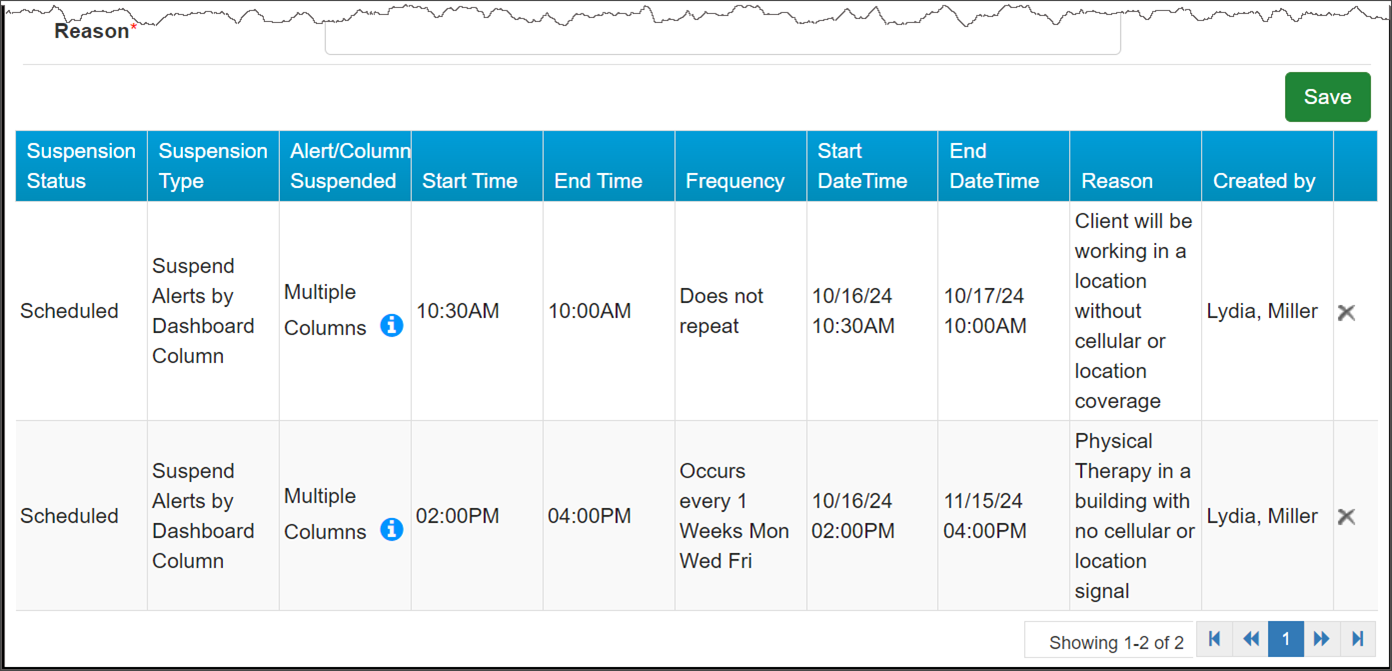1392x671 pixels.
Task: Click the Created by column header
Action: (x=1264, y=181)
